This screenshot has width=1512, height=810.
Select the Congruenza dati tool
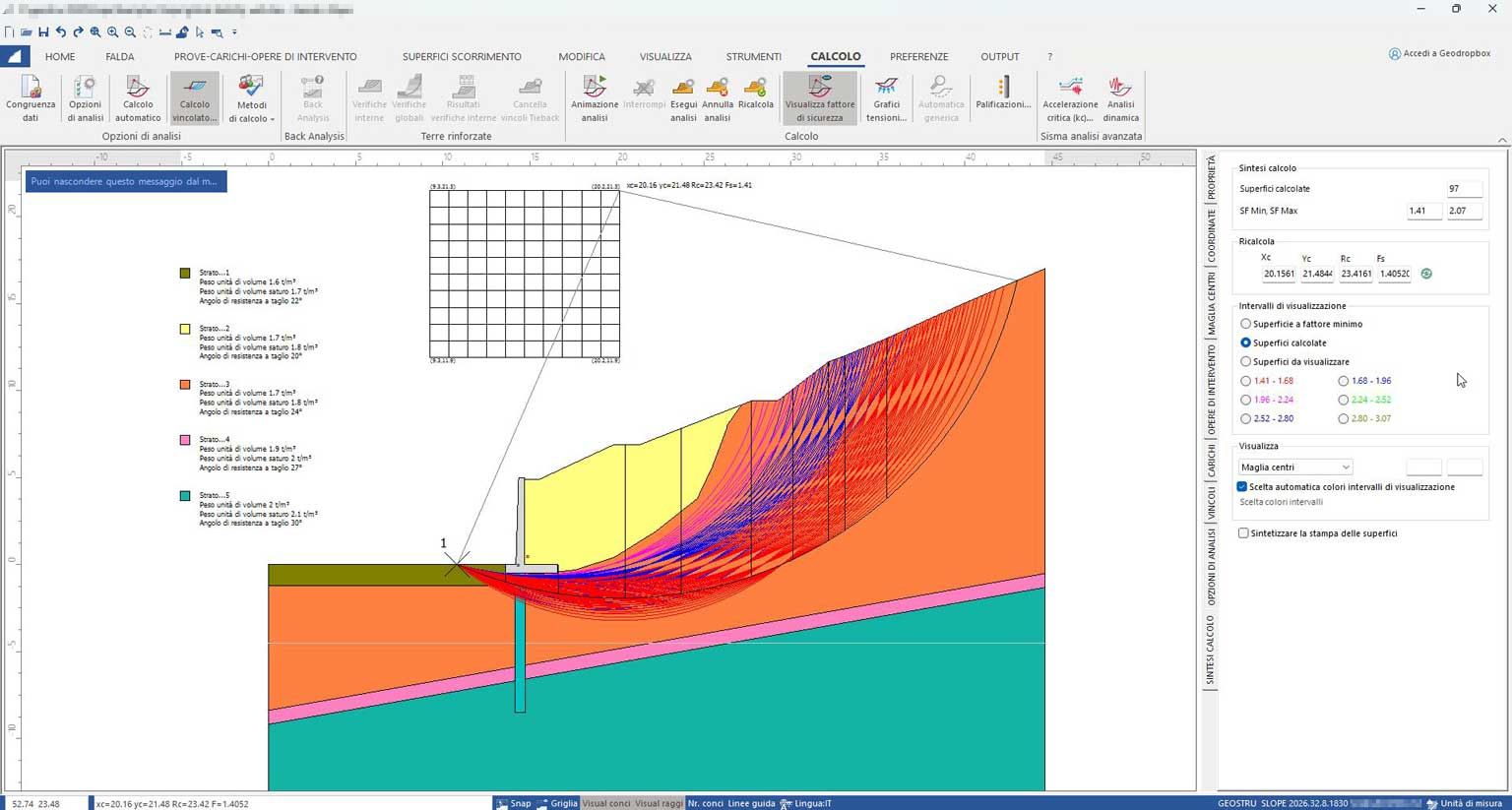coord(30,98)
